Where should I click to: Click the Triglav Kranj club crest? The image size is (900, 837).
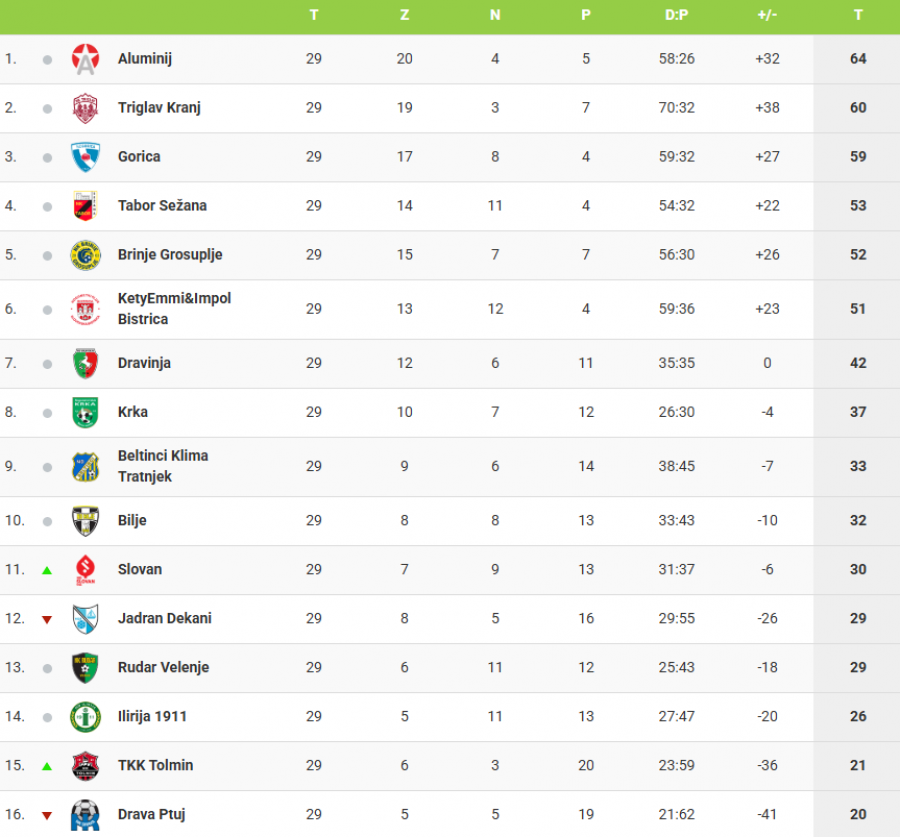86,108
